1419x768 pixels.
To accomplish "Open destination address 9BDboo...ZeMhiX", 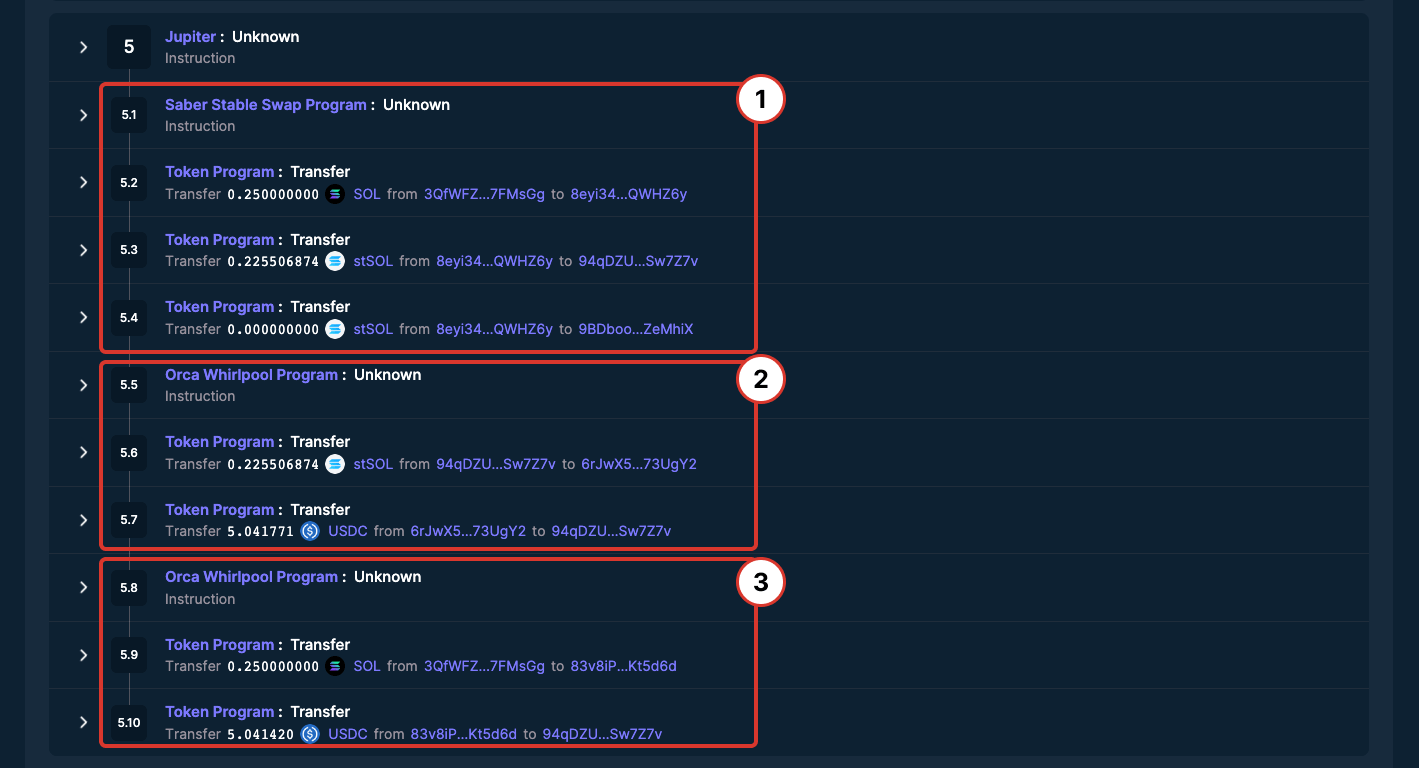I will click(635, 329).
